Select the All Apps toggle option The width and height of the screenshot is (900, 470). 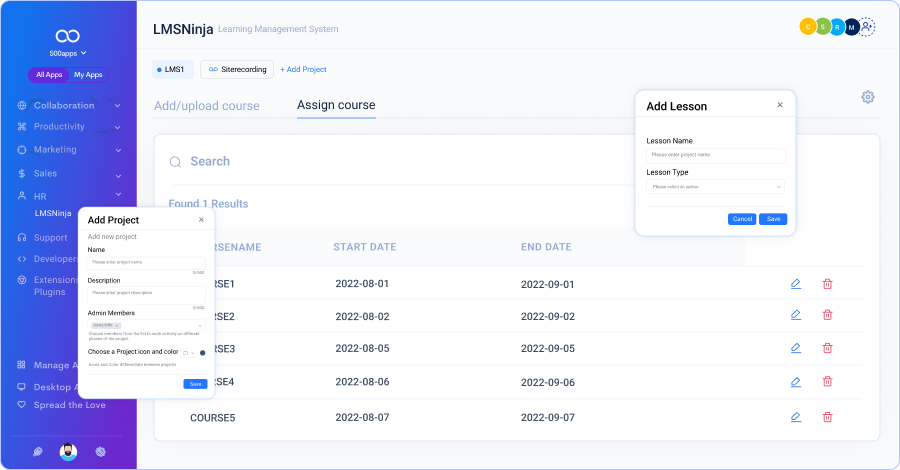[x=49, y=75]
